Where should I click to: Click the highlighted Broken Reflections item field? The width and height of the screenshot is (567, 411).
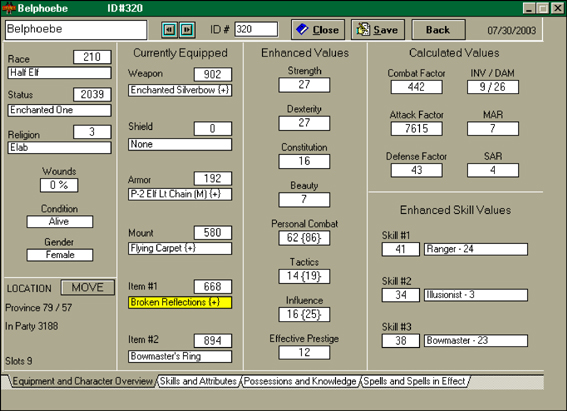pos(180,302)
